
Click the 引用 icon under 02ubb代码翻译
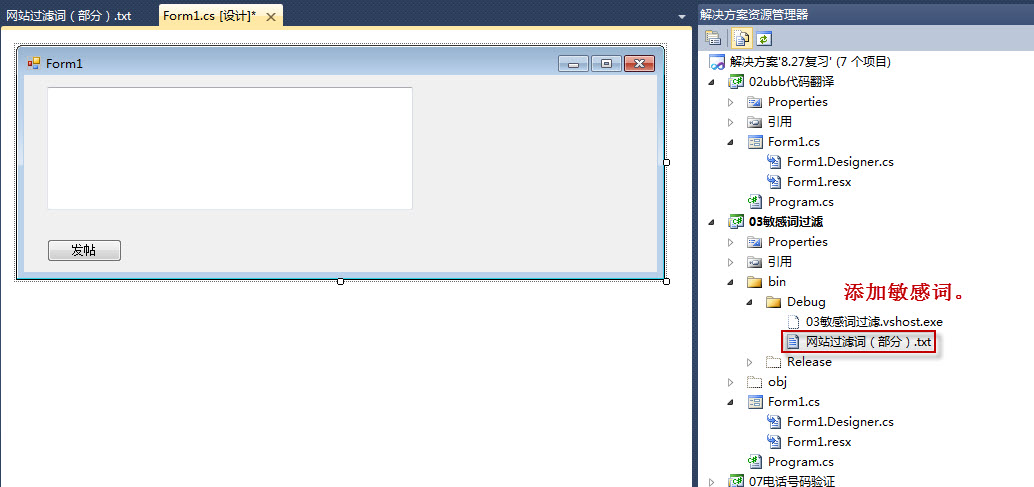pos(754,122)
